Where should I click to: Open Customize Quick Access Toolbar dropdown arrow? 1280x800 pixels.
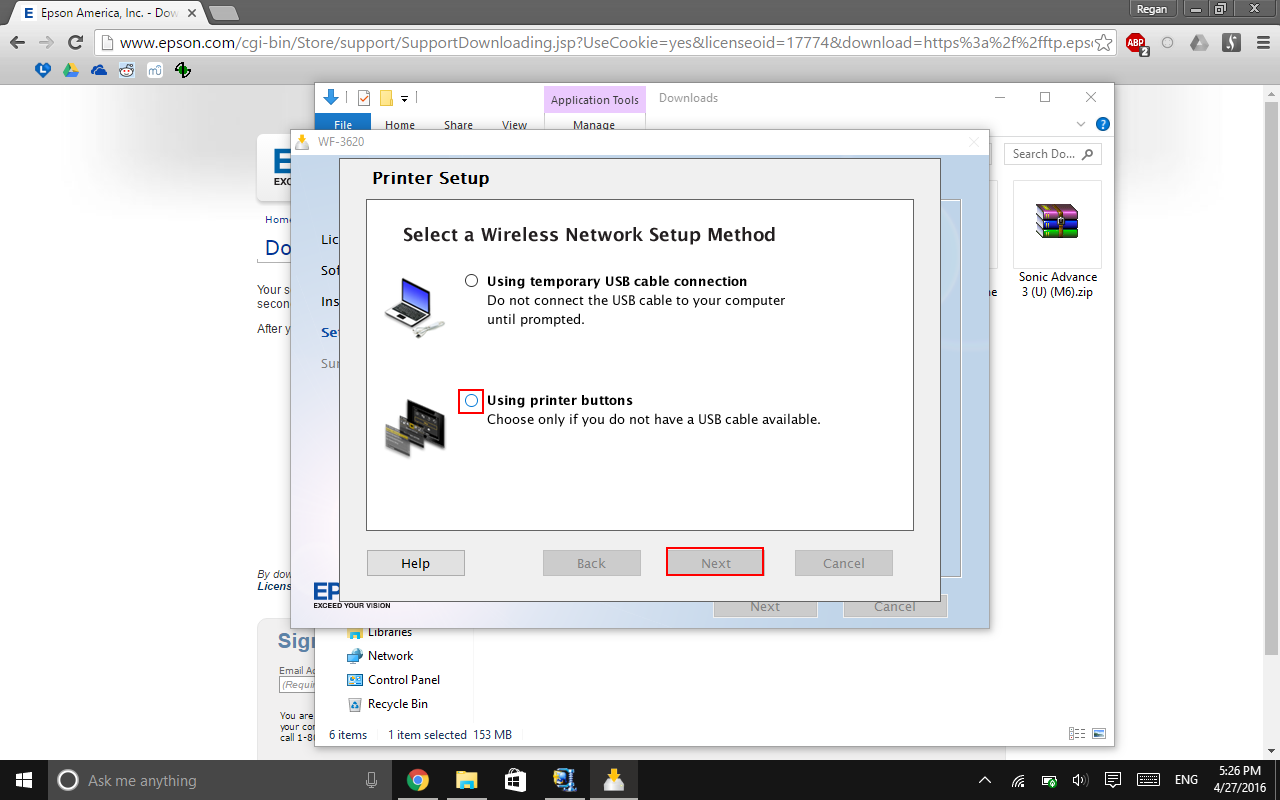[404, 98]
